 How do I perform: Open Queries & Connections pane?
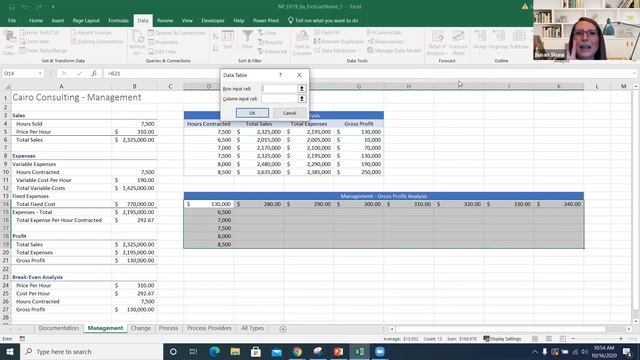[x=177, y=33]
